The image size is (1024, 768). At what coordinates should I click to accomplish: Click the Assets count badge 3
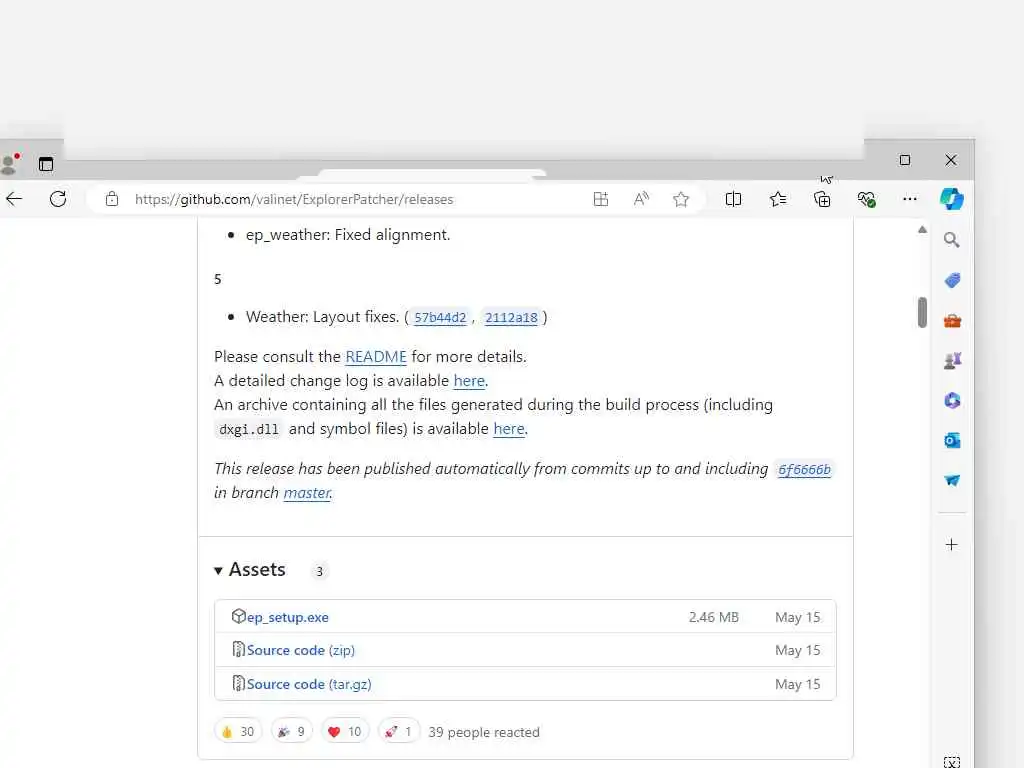click(x=319, y=571)
